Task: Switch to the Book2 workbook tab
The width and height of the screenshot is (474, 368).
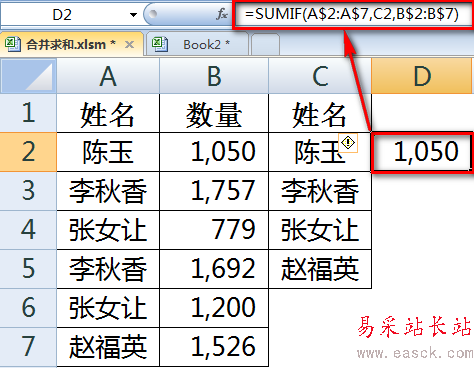Action: click(197, 44)
